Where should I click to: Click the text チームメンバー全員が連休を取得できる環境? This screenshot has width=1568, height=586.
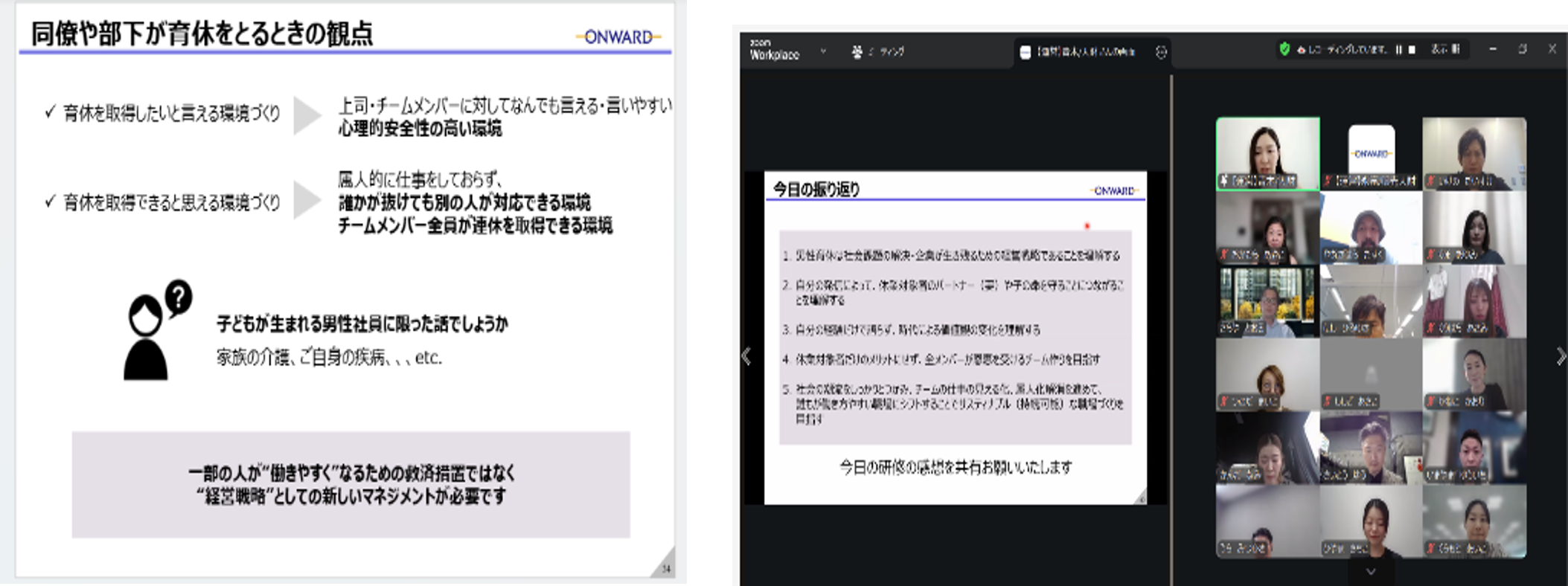point(476,225)
